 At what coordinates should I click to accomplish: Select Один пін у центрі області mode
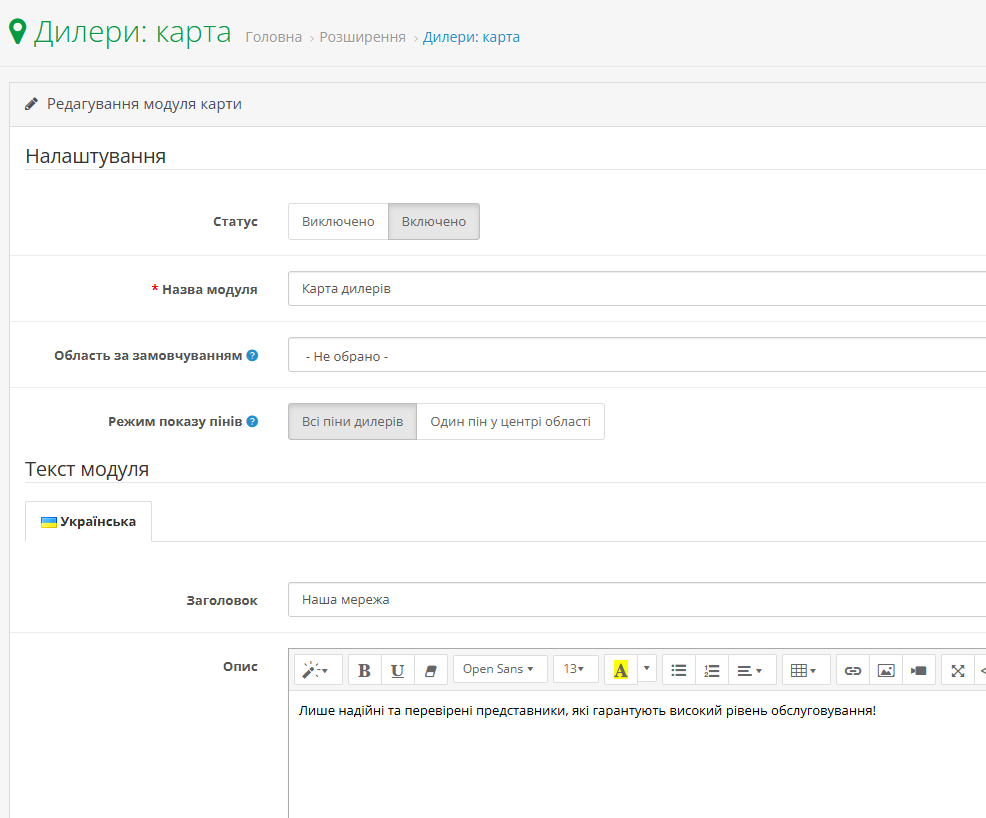click(x=510, y=421)
